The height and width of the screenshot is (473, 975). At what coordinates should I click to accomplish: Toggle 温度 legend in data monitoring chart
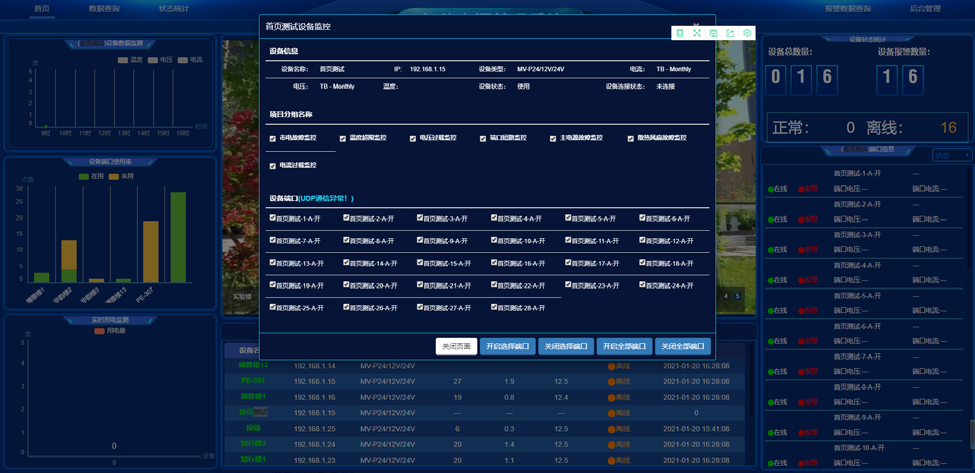[x=130, y=60]
